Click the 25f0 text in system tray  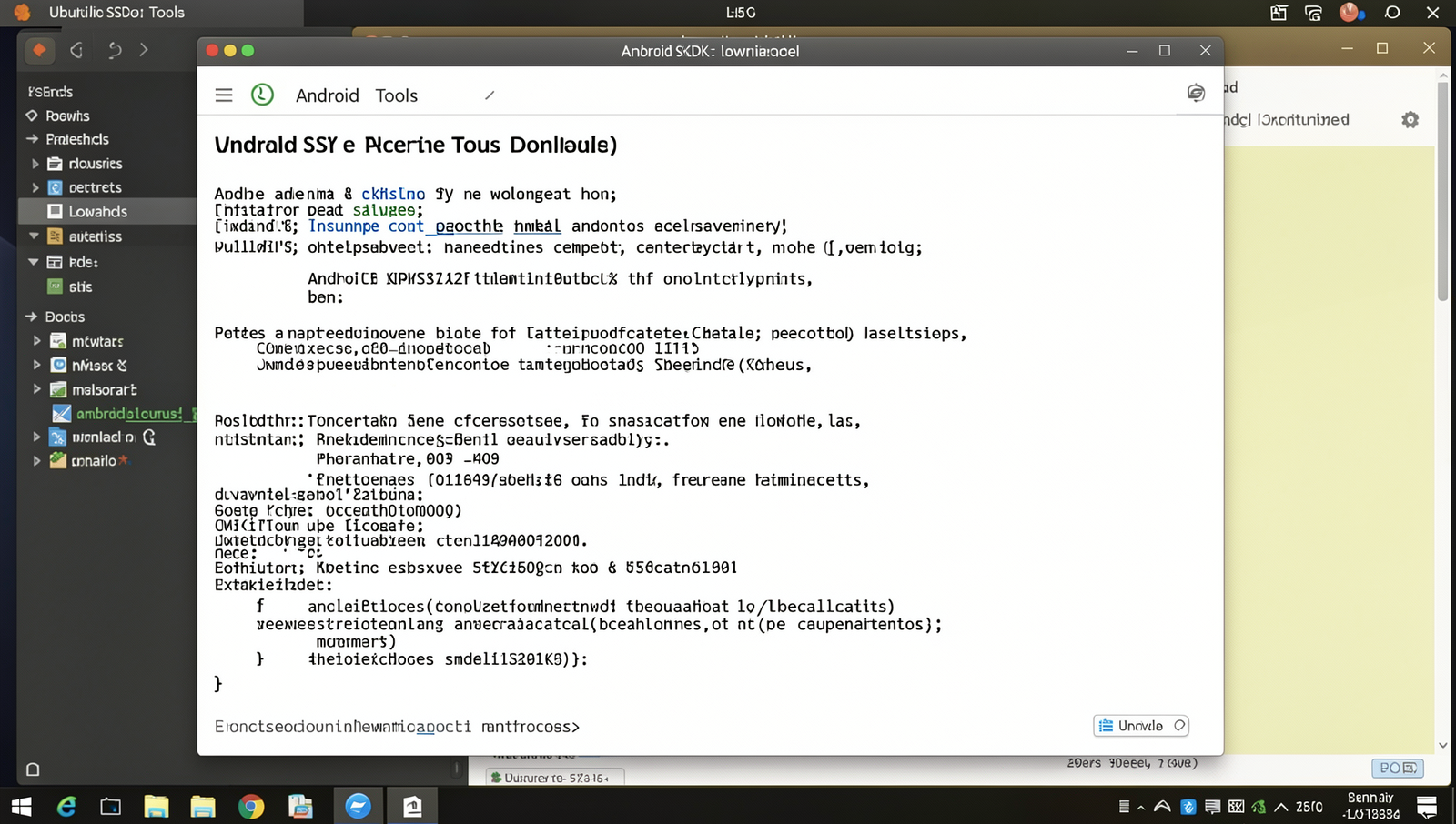coord(1309,807)
